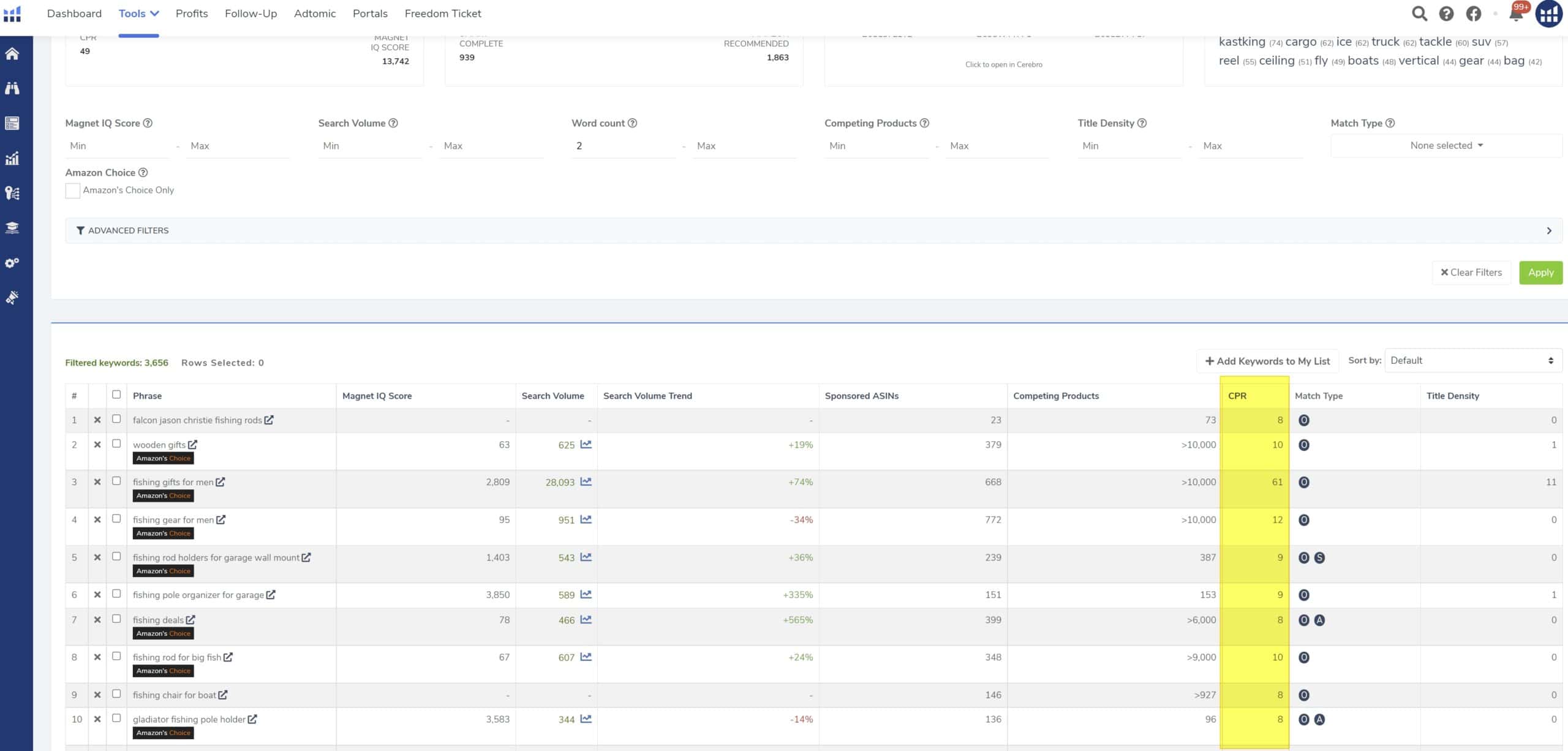View trend chart for wooden gifts row
The image size is (1568, 751).
click(586, 445)
